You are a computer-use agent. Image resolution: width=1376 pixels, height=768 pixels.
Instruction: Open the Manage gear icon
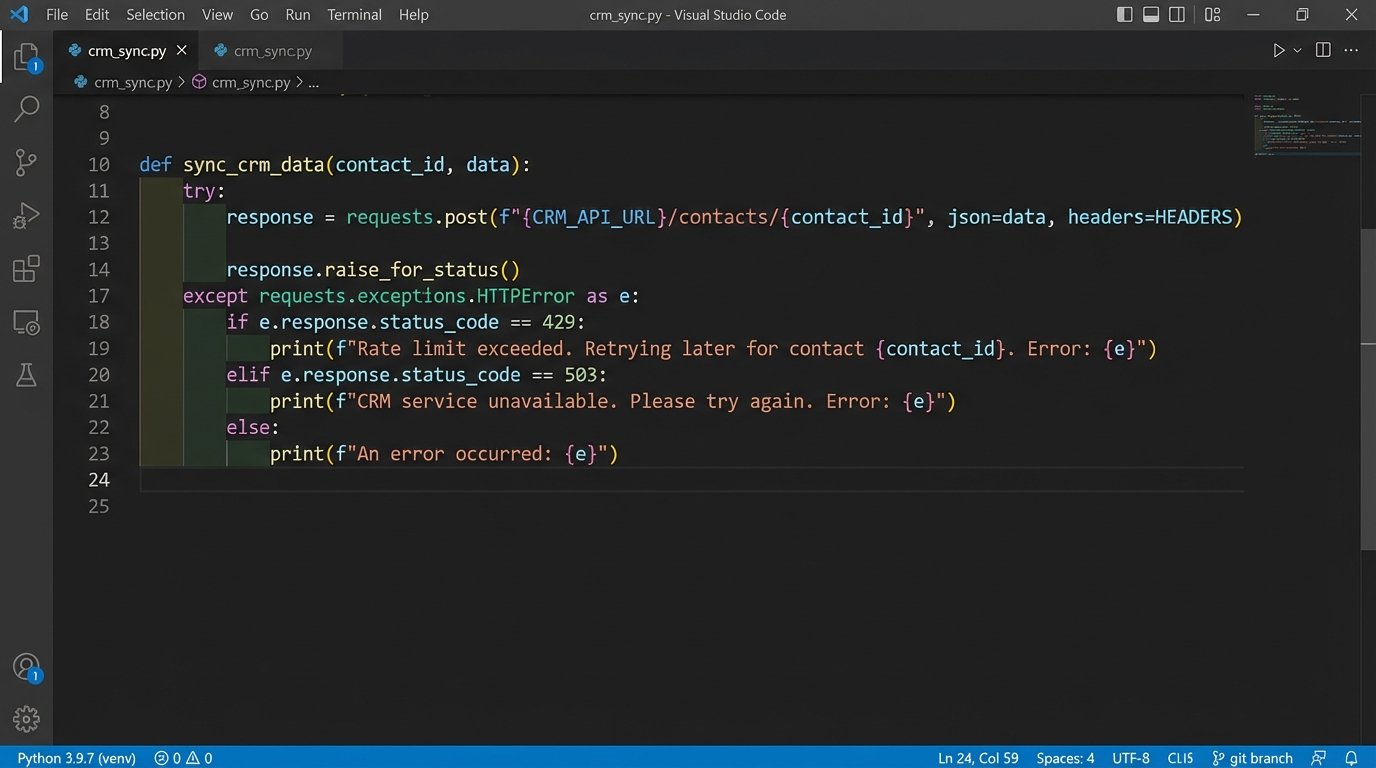click(x=26, y=718)
